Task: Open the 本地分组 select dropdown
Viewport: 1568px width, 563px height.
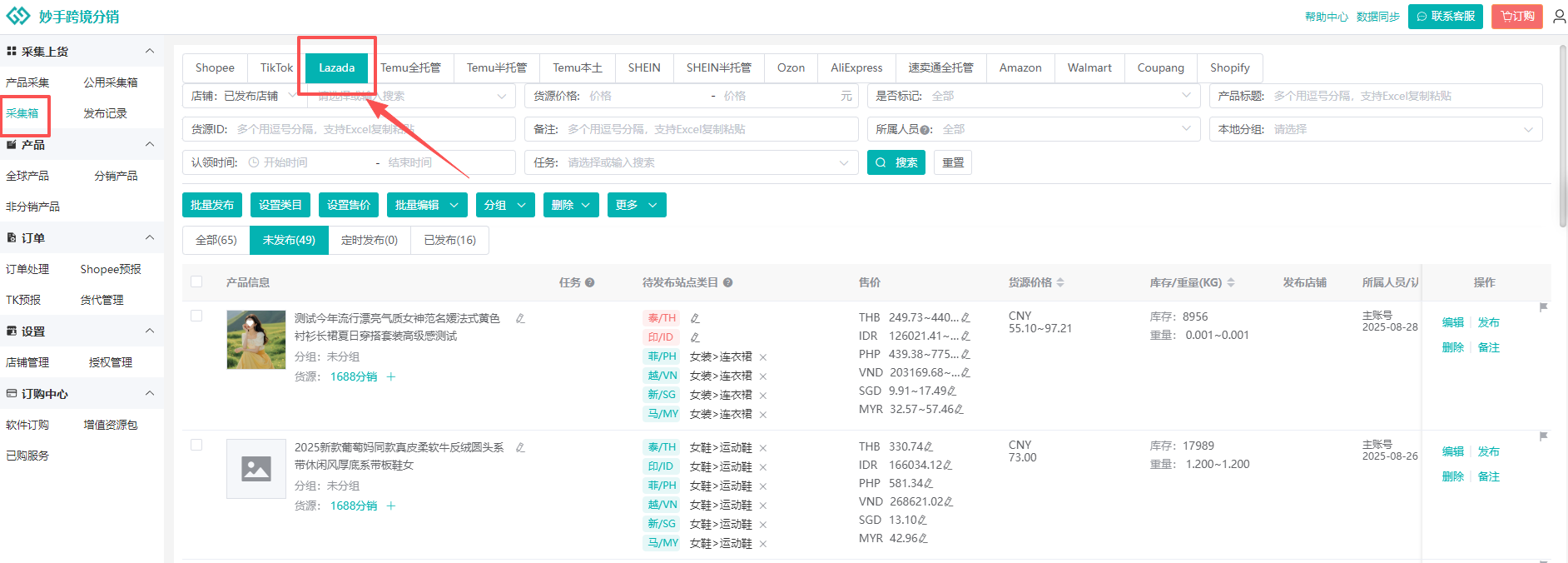Action: pos(1375,129)
